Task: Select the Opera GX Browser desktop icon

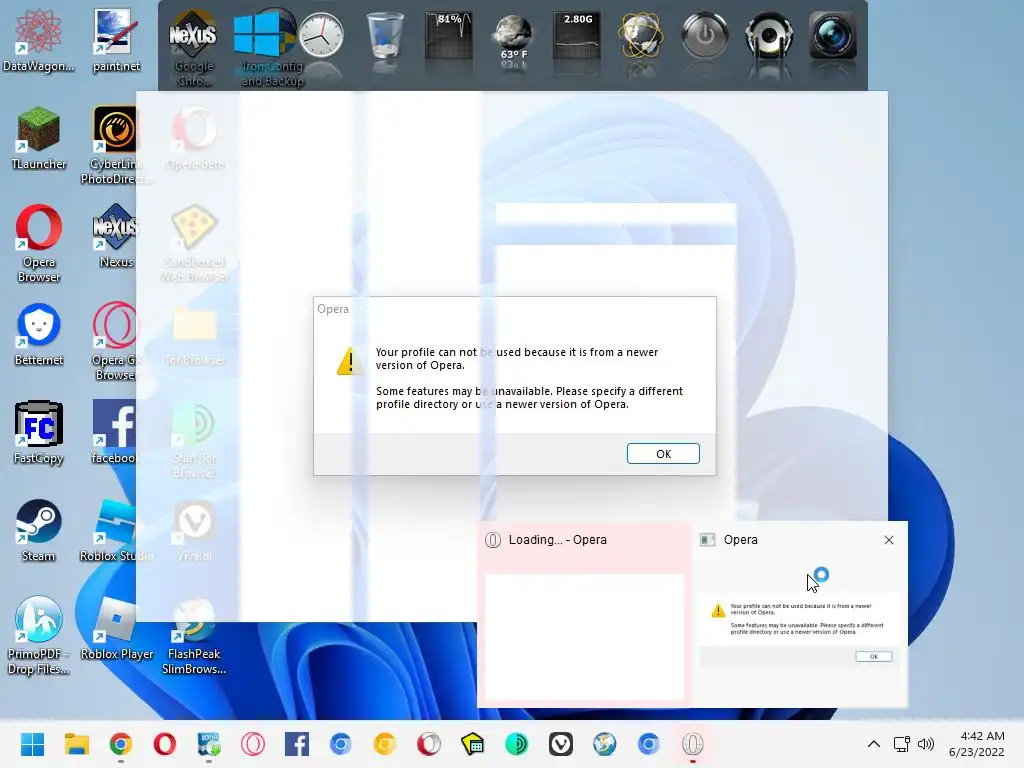Action: 115,342
